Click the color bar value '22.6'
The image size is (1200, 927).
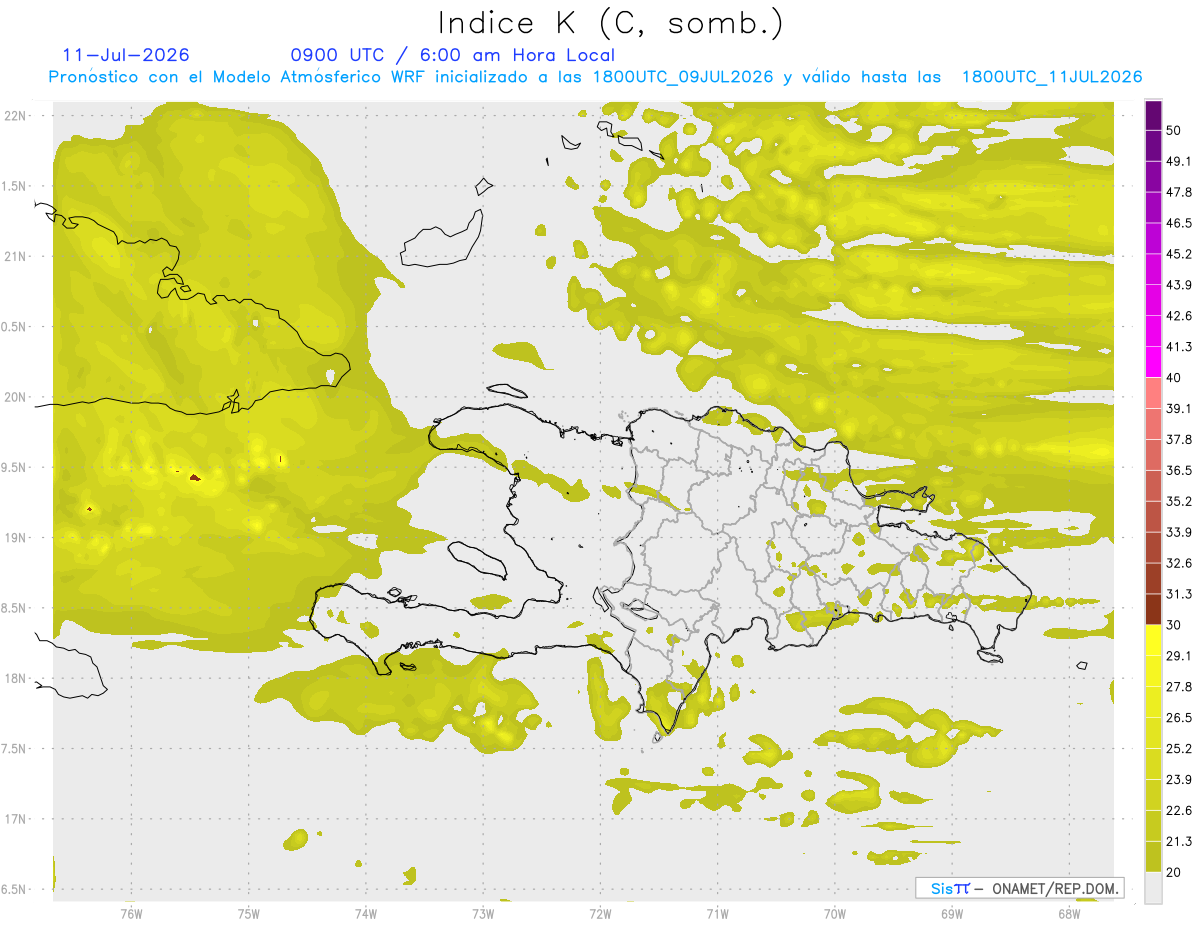[x=1179, y=811]
